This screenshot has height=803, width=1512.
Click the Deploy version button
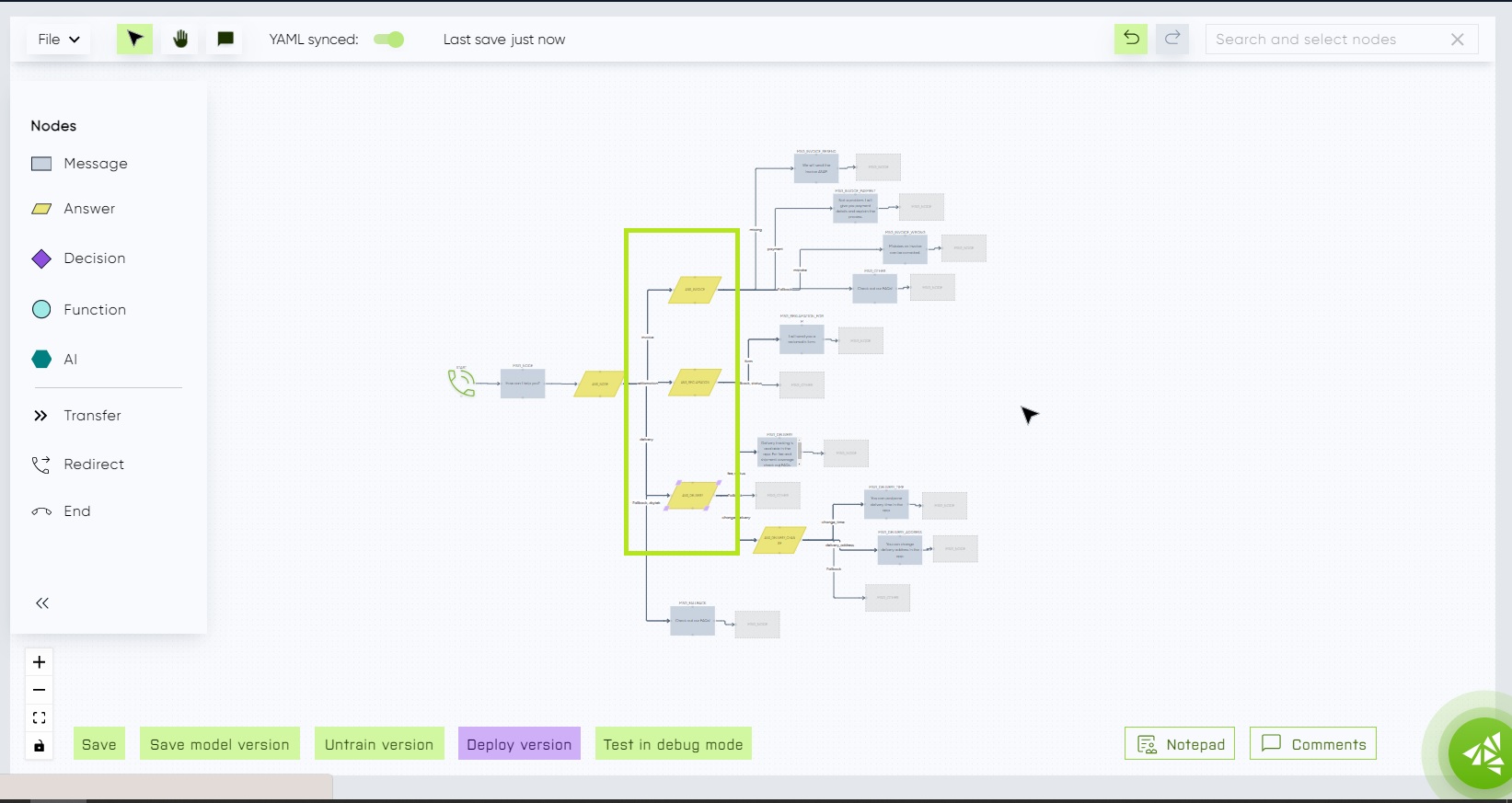pos(519,744)
